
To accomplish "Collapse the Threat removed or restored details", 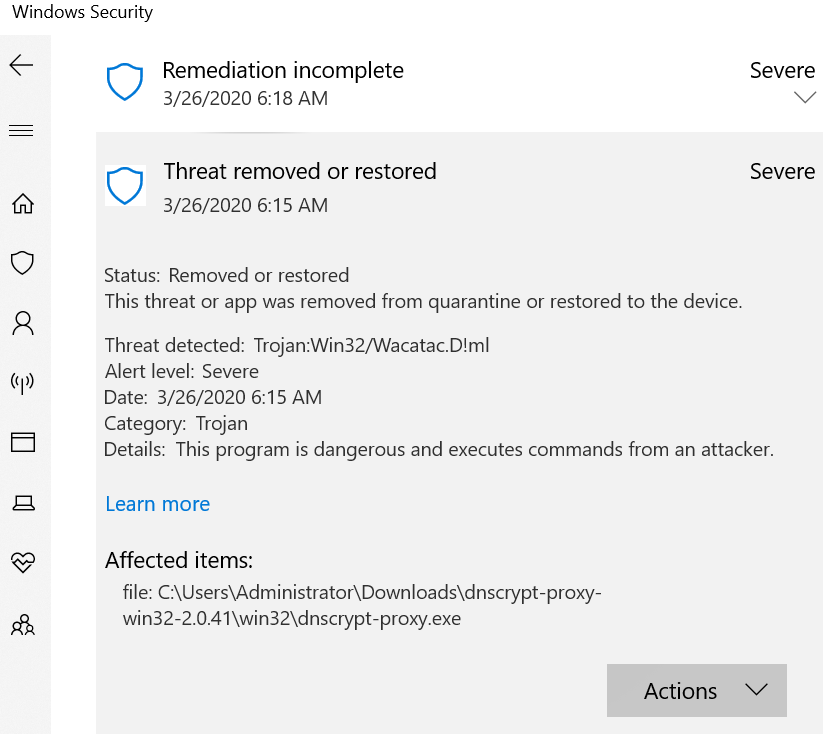I will (x=300, y=171).
